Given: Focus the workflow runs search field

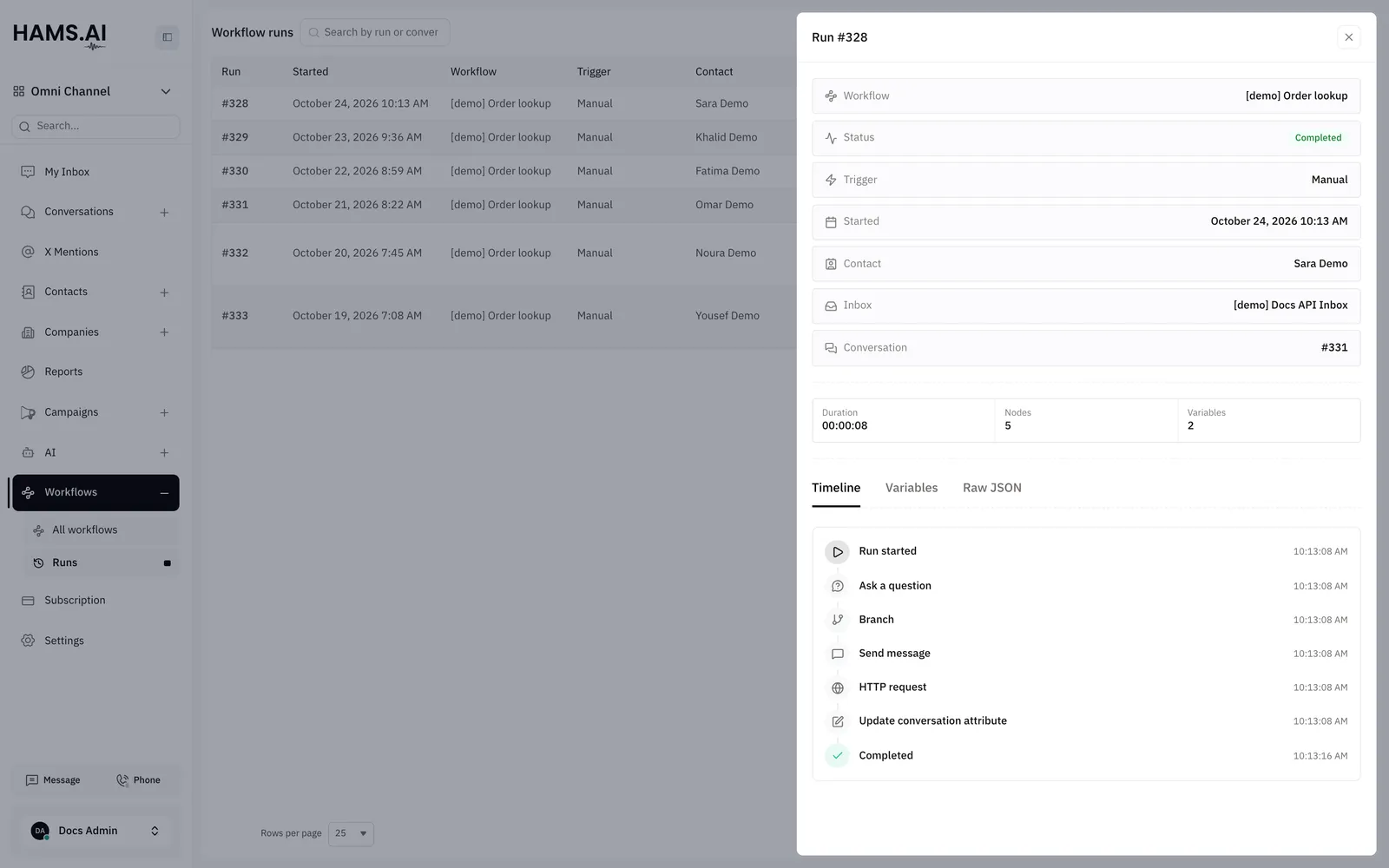Looking at the screenshot, I should 375,32.
